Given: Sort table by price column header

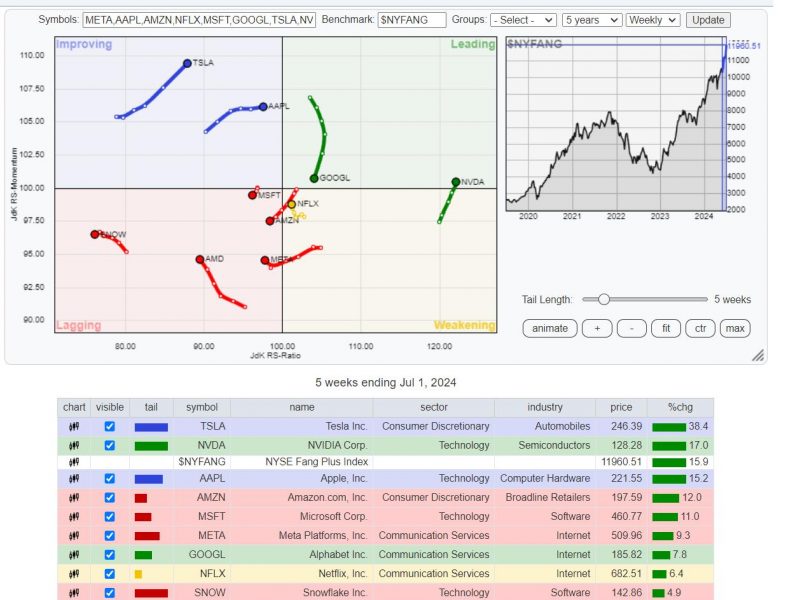Looking at the screenshot, I should coord(621,407).
